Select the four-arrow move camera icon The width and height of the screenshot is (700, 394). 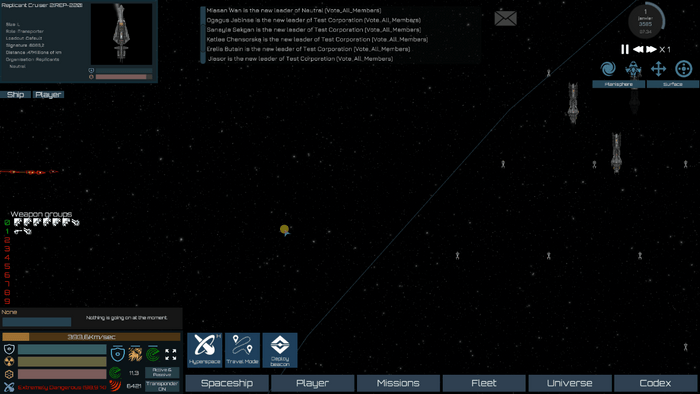tap(658, 69)
